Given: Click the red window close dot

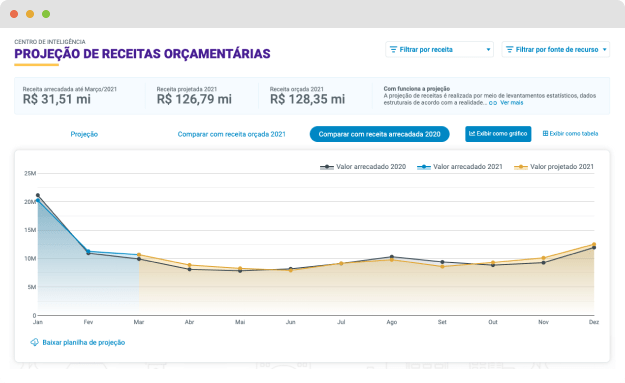Looking at the screenshot, I should (14, 14).
